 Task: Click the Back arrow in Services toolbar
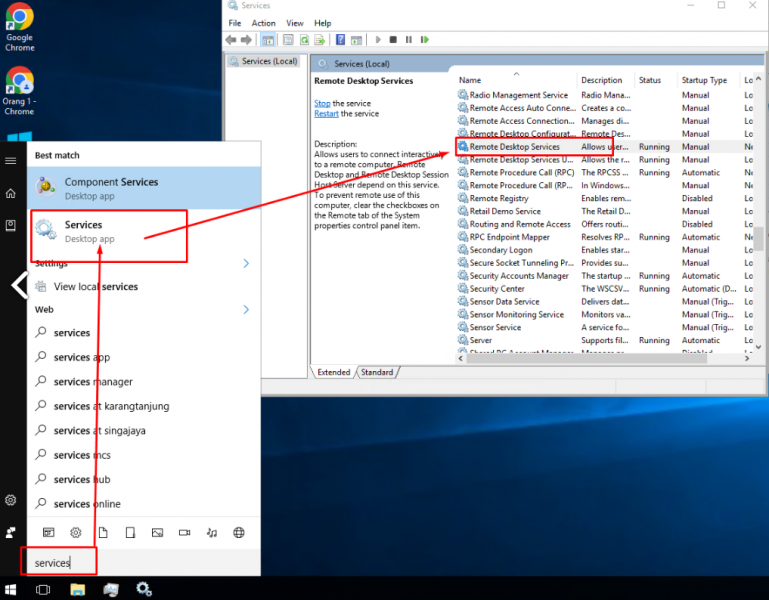pos(231,40)
